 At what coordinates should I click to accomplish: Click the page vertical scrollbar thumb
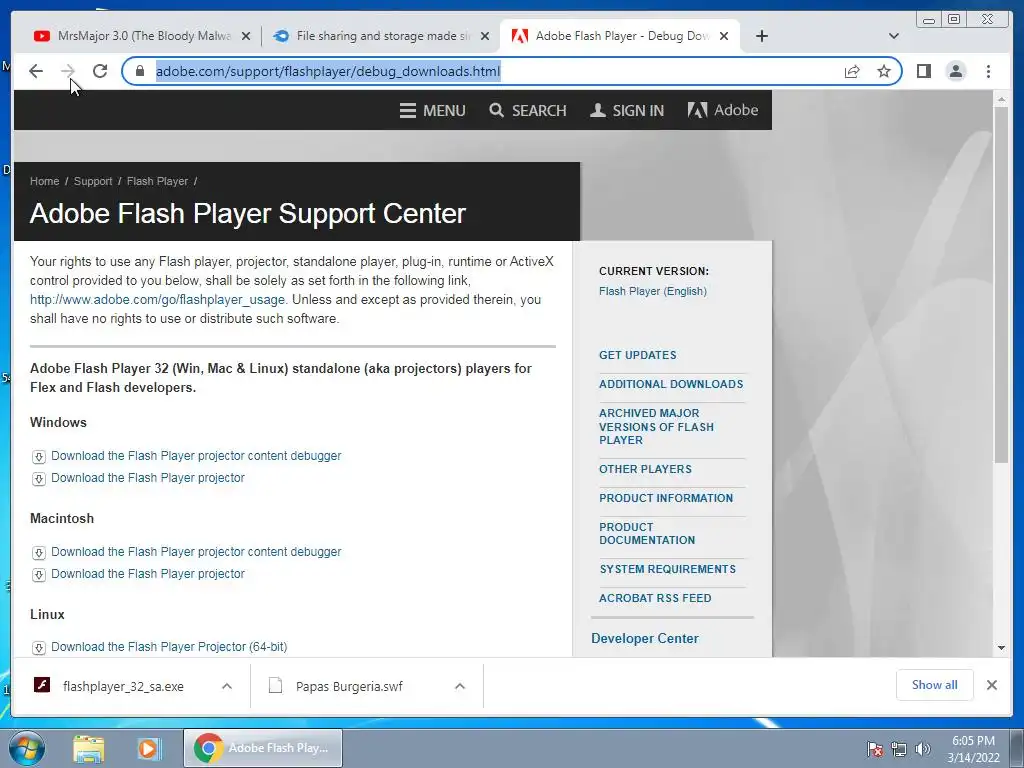point(1001,284)
